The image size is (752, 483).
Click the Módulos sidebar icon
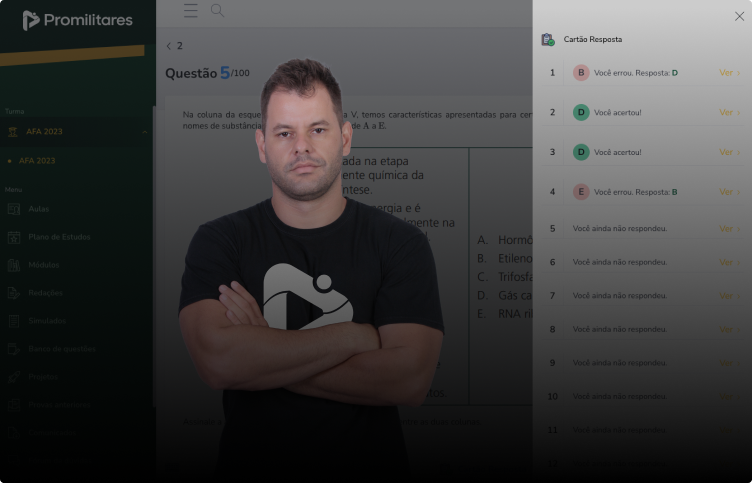click(x=14, y=265)
